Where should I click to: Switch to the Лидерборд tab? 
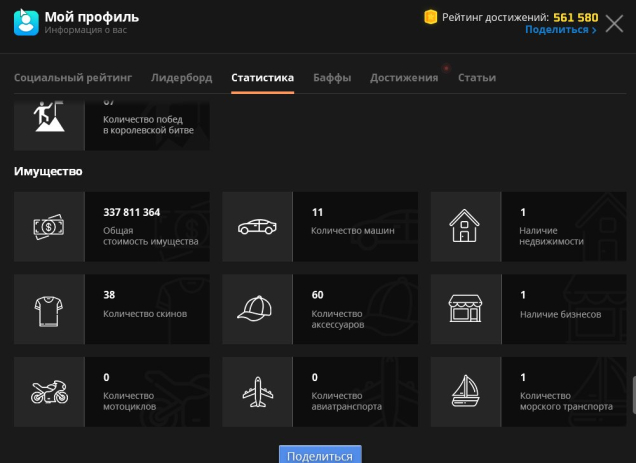pyautogui.click(x=181, y=78)
